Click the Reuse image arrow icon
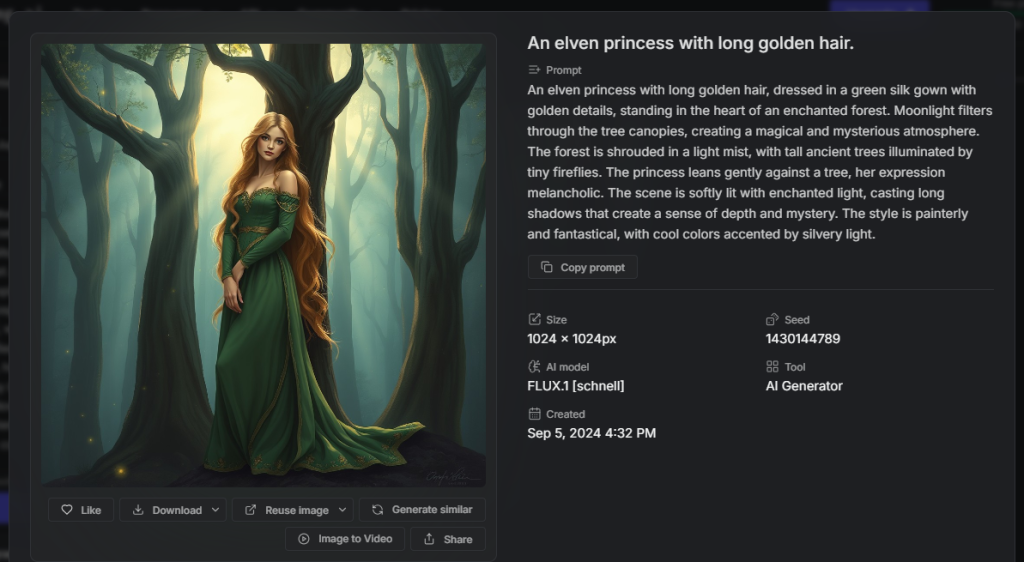This screenshot has width=1024, height=562. pyautogui.click(x=251, y=510)
